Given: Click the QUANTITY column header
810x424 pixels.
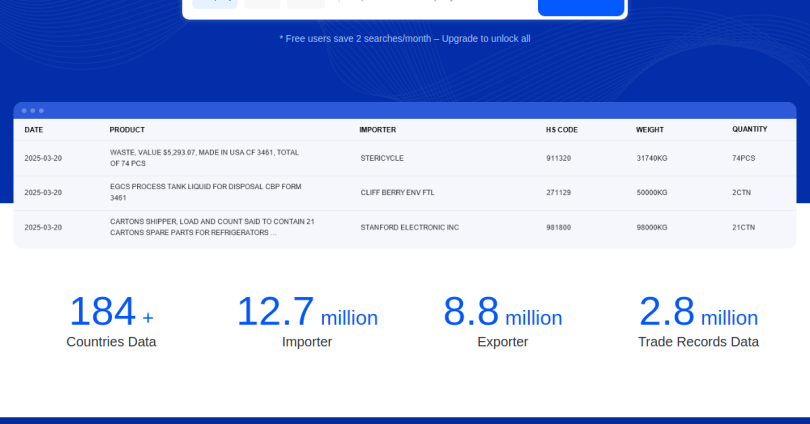Looking at the screenshot, I should (749, 129).
